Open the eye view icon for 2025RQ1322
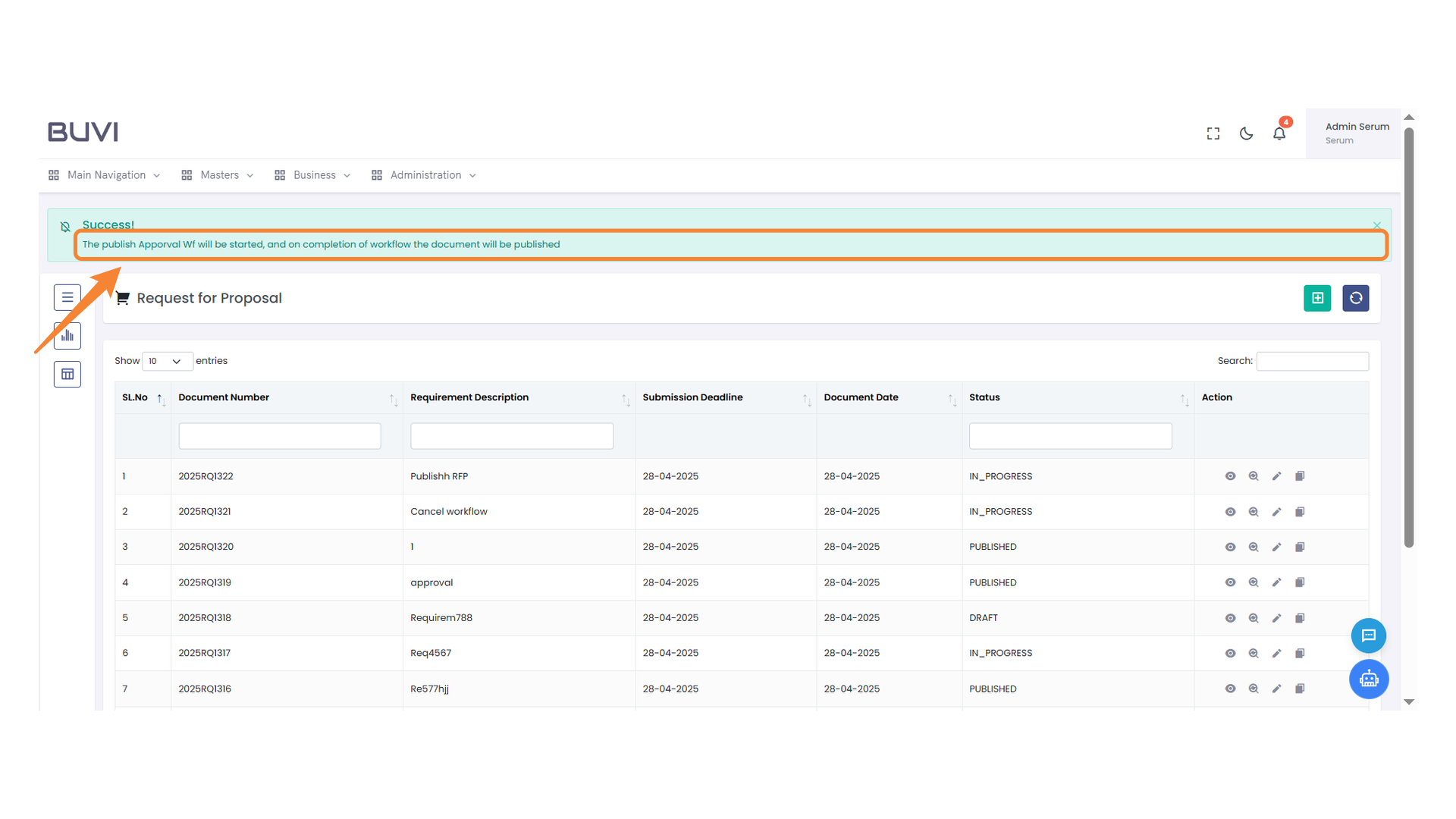This screenshot has height=819, width=1456. pyautogui.click(x=1230, y=476)
